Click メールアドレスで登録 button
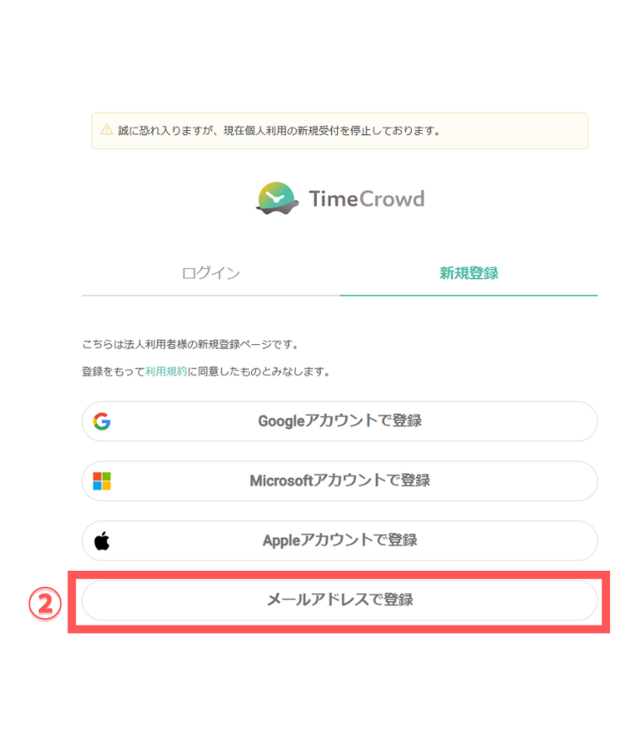The image size is (627, 744). pos(339,600)
